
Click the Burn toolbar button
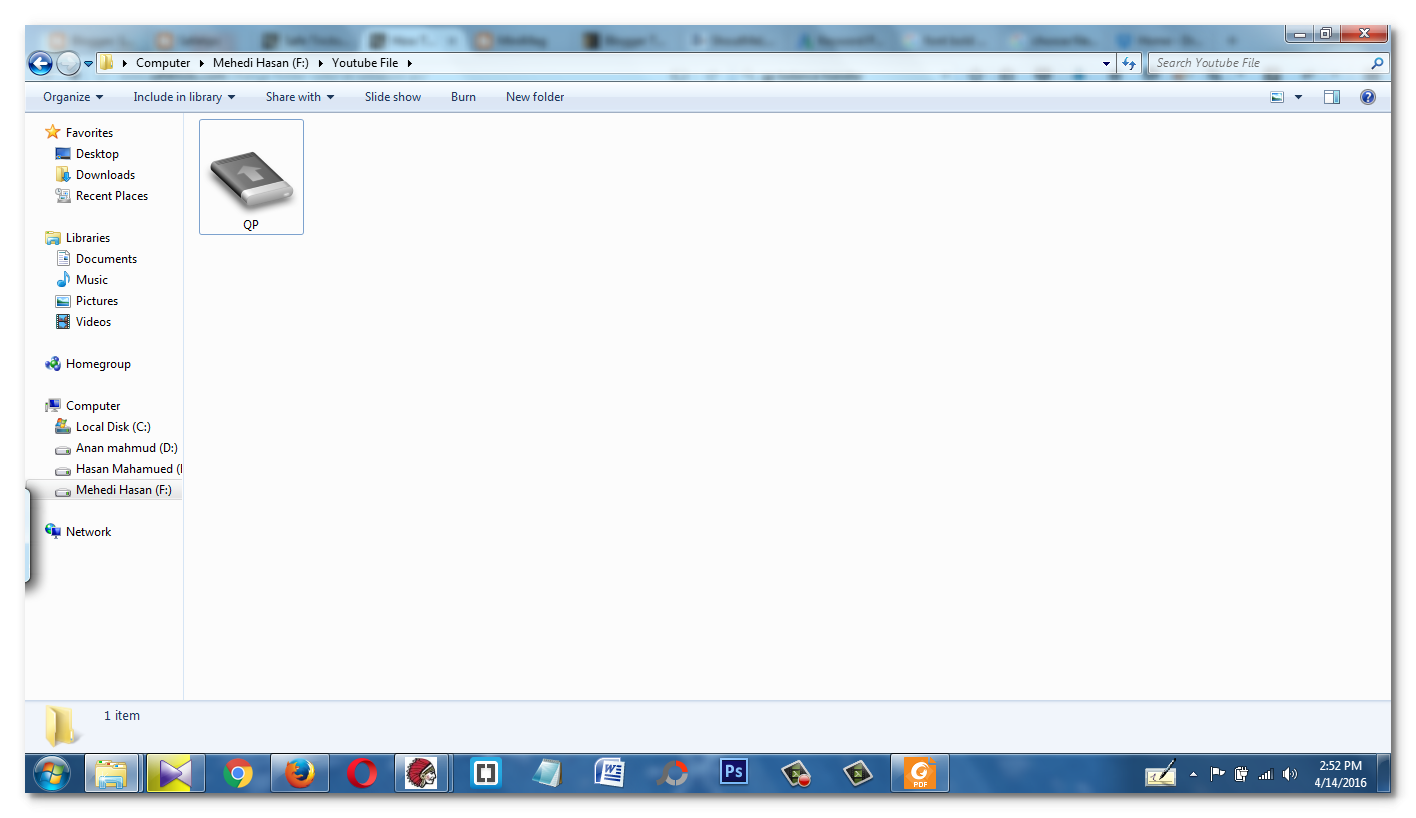463,97
